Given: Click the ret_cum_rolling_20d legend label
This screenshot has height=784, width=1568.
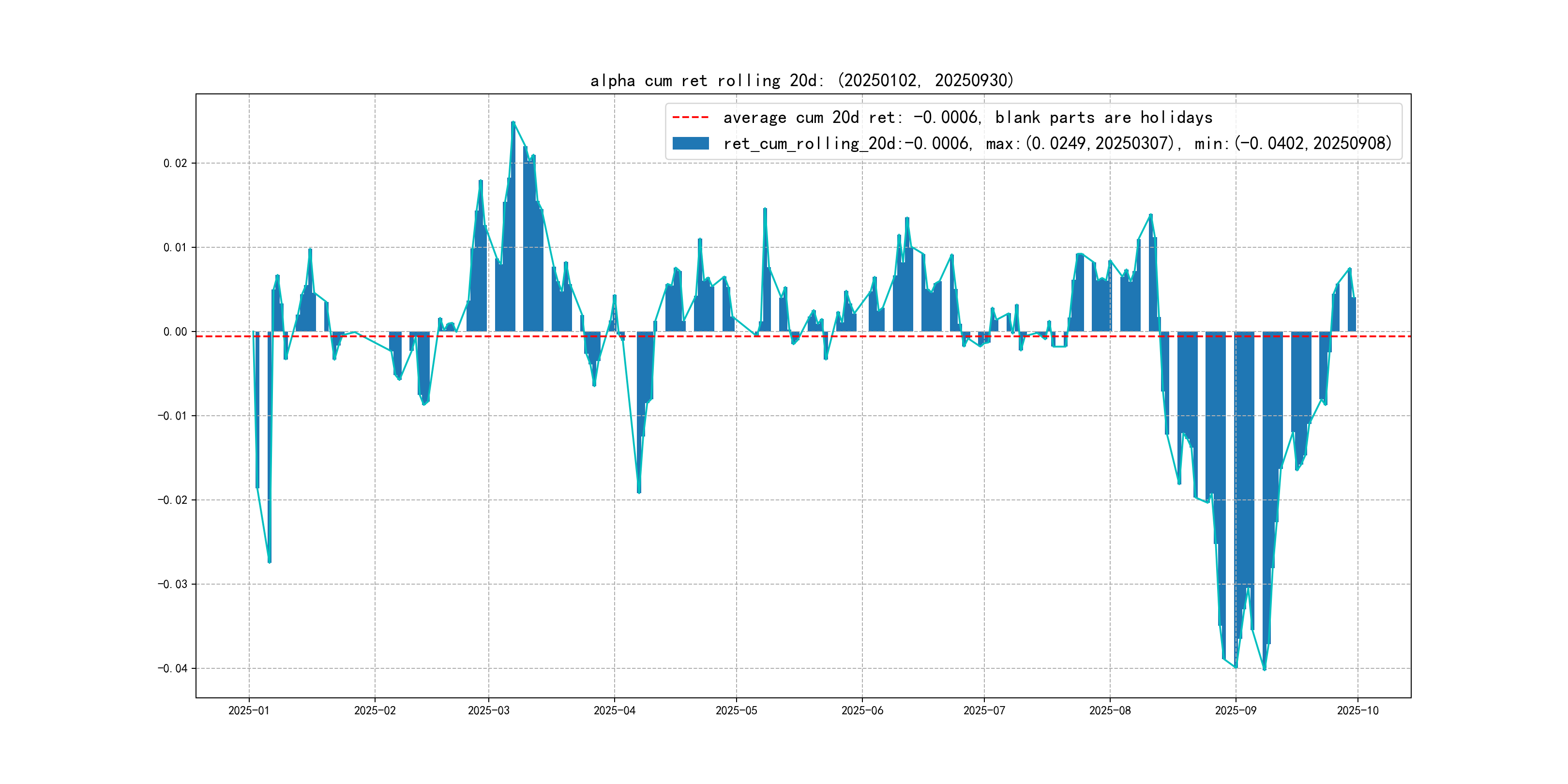Looking at the screenshot, I should click(x=1056, y=144).
